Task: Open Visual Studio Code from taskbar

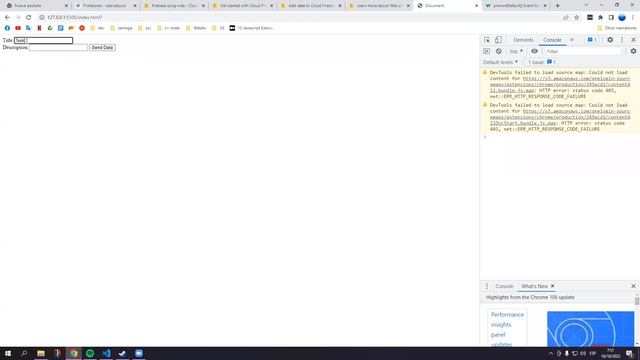Action: [106, 353]
